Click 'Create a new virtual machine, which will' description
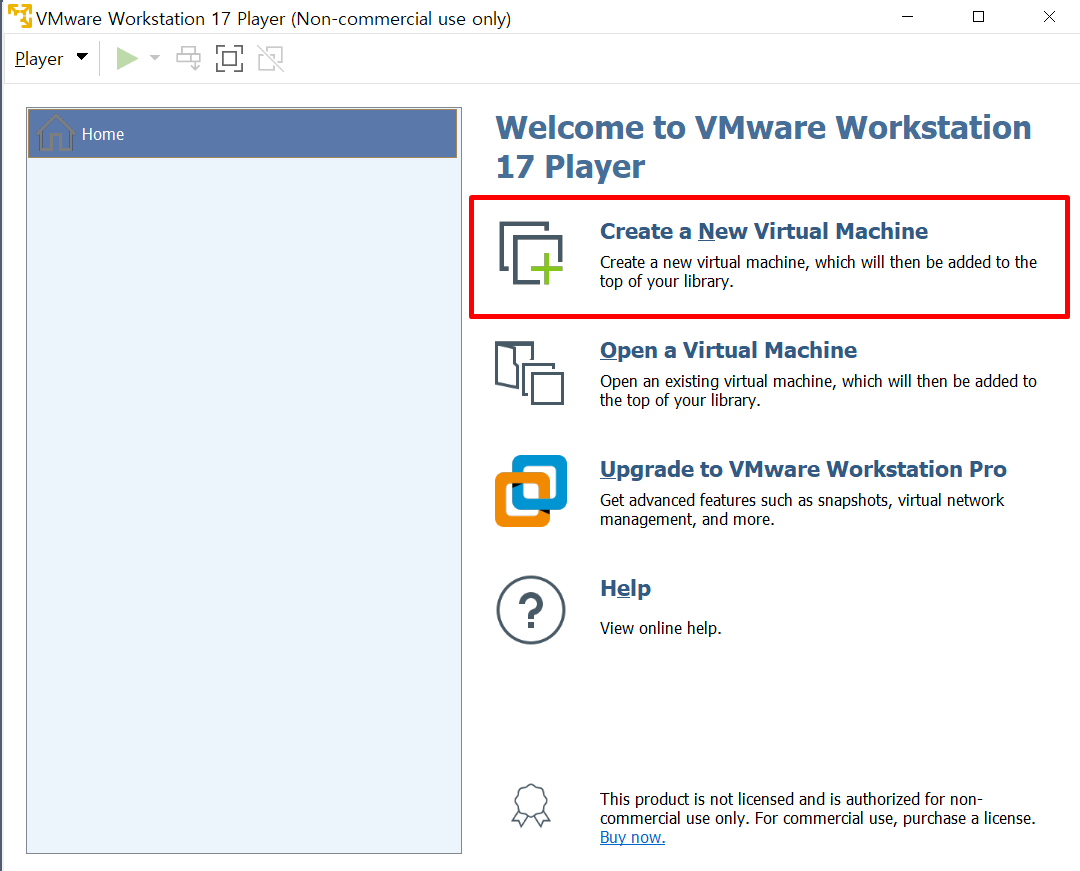Image resolution: width=1080 pixels, height=871 pixels. click(x=818, y=272)
